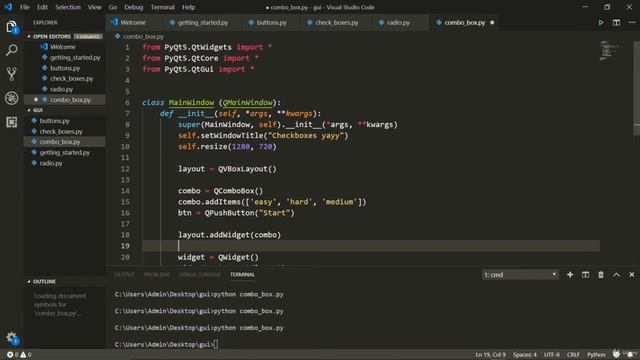Click the warnings count in status bar
The width and height of the screenshot is (640, 360).
(x=26, y=355)
